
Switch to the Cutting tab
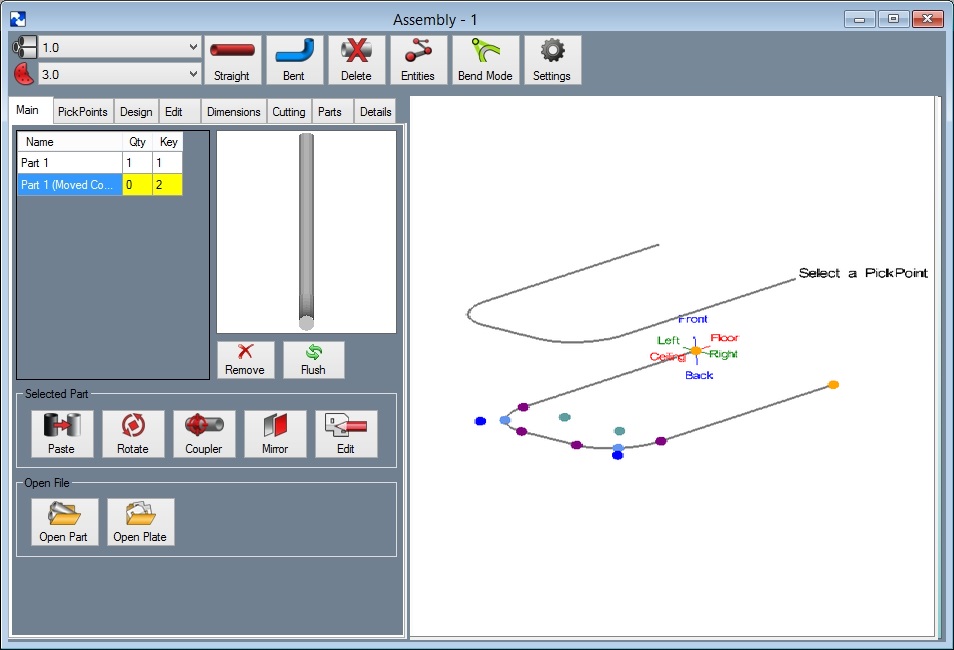(x=289, y=112)
